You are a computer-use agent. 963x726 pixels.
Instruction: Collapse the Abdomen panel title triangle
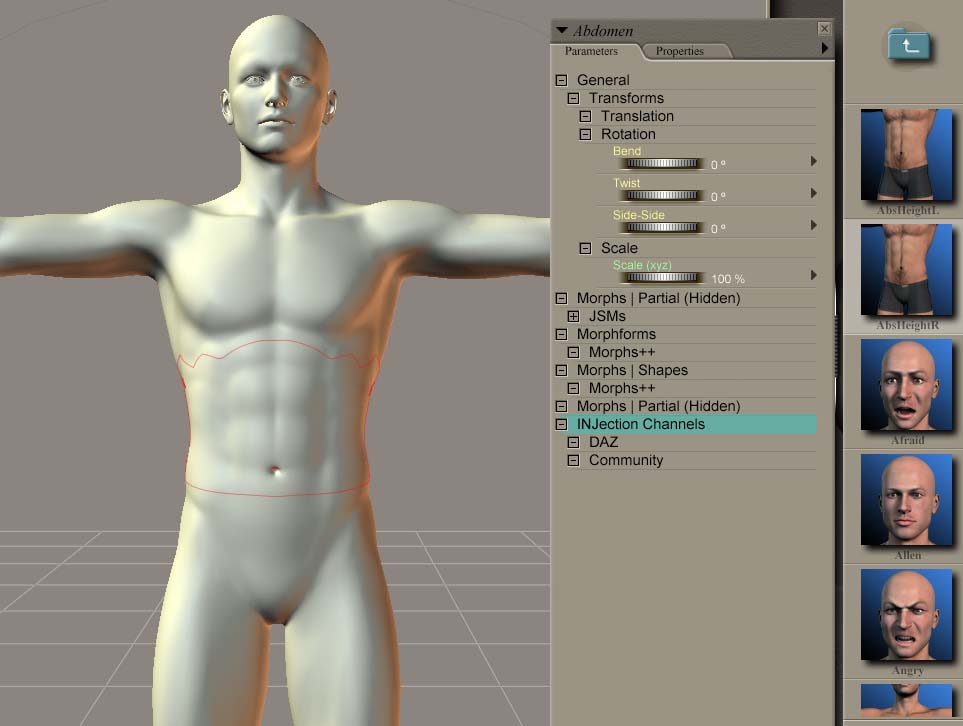click(x=561, y=30)
